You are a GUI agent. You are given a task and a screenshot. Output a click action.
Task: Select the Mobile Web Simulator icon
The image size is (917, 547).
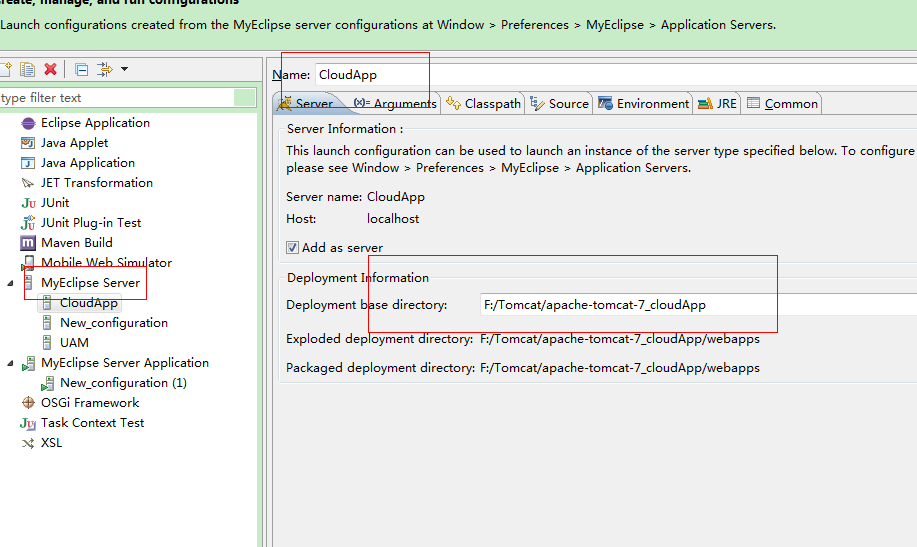pos(28,263)
